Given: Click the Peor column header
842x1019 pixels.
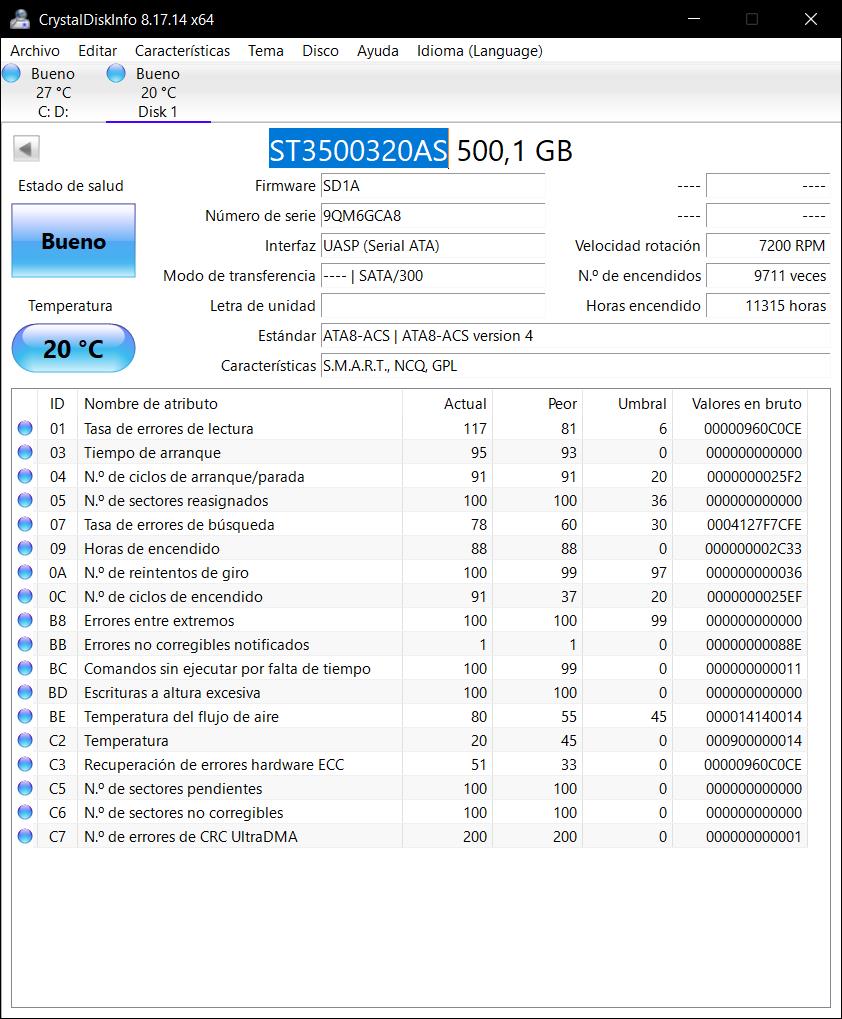Looking at the screenshot, I should (x=537, y=404).
